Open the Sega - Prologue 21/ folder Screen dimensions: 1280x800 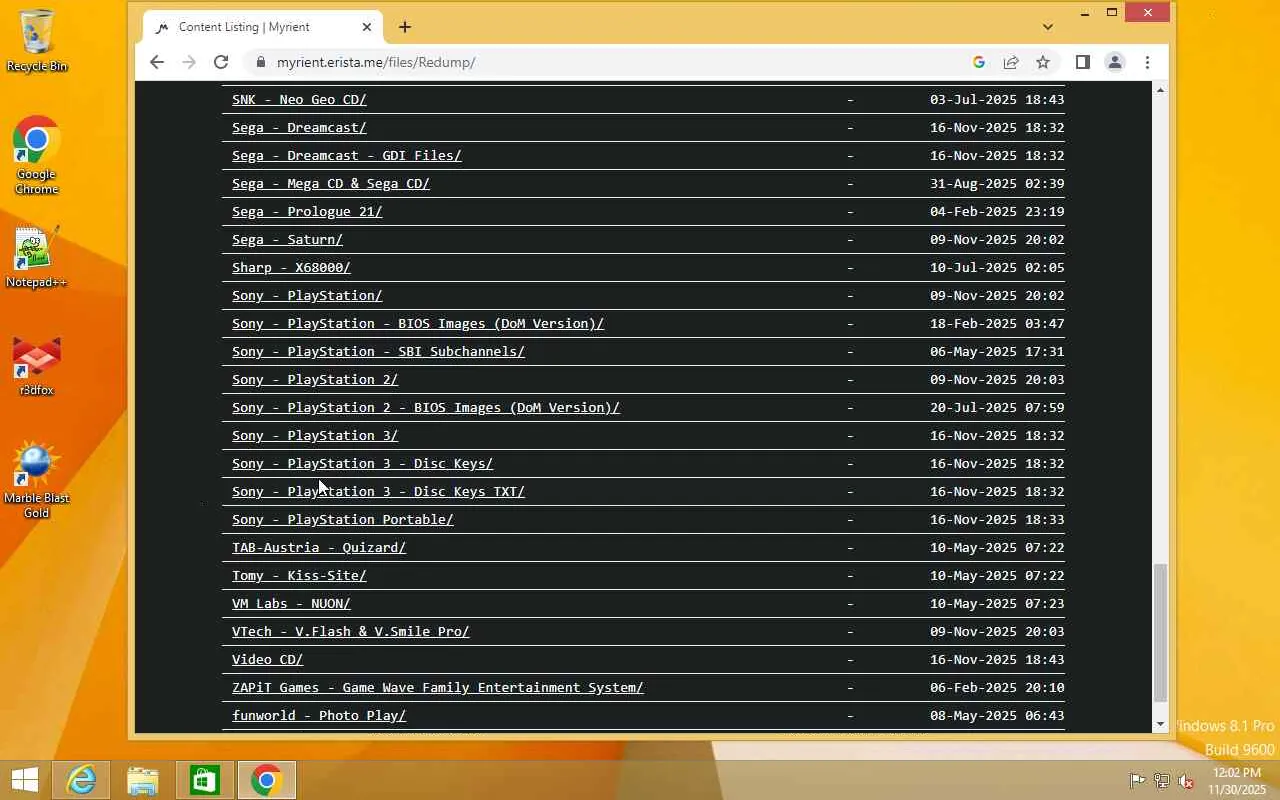tap(307, 212)
